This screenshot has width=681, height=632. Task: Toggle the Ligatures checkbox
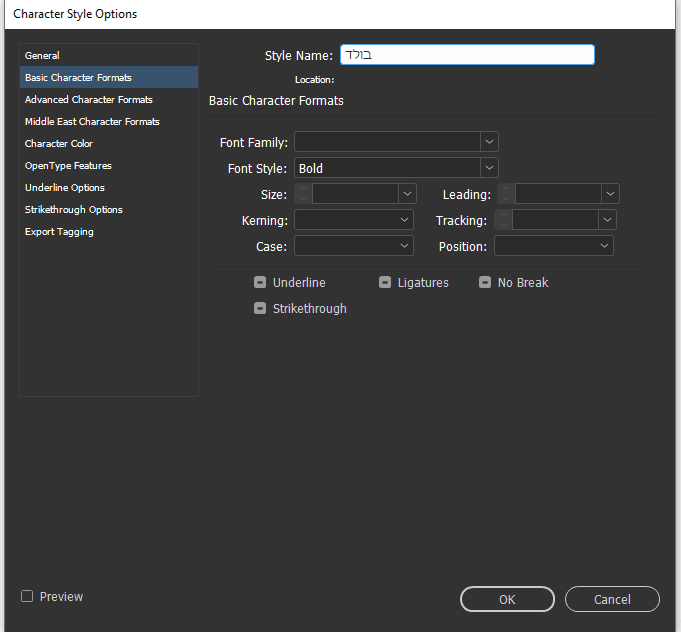pos(385,283)
